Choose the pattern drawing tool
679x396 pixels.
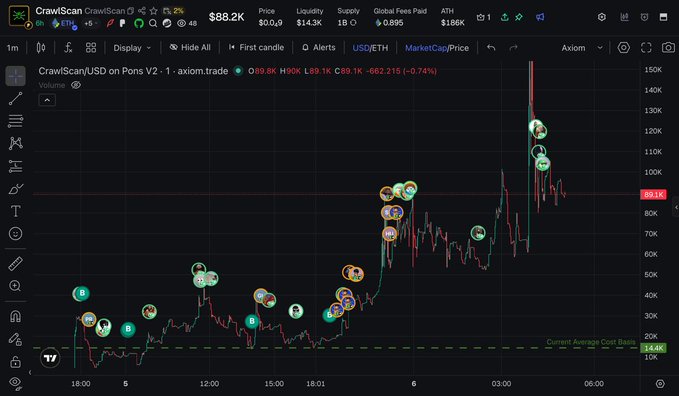[x=15, y=143]
